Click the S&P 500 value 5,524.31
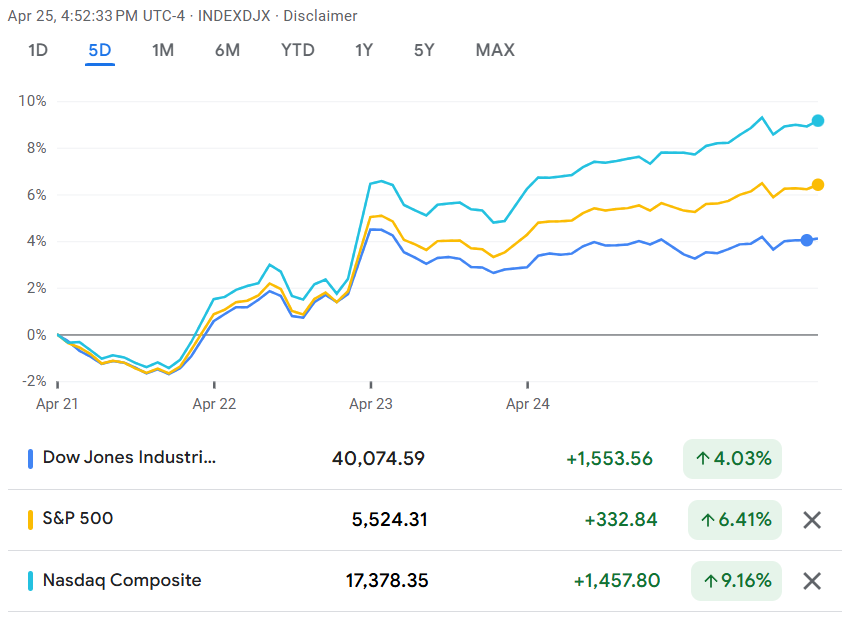Screen dimensions: 862x619 [389, 520]
